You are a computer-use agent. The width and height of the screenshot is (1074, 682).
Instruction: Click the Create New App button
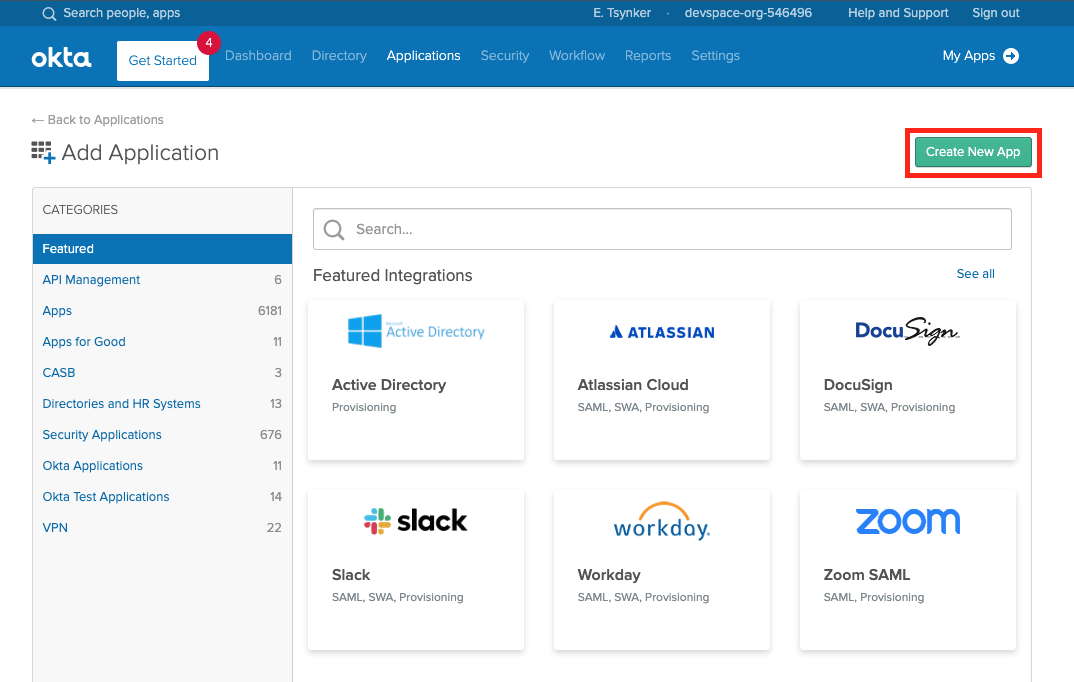pyautogui.click(x=972, y=151)
